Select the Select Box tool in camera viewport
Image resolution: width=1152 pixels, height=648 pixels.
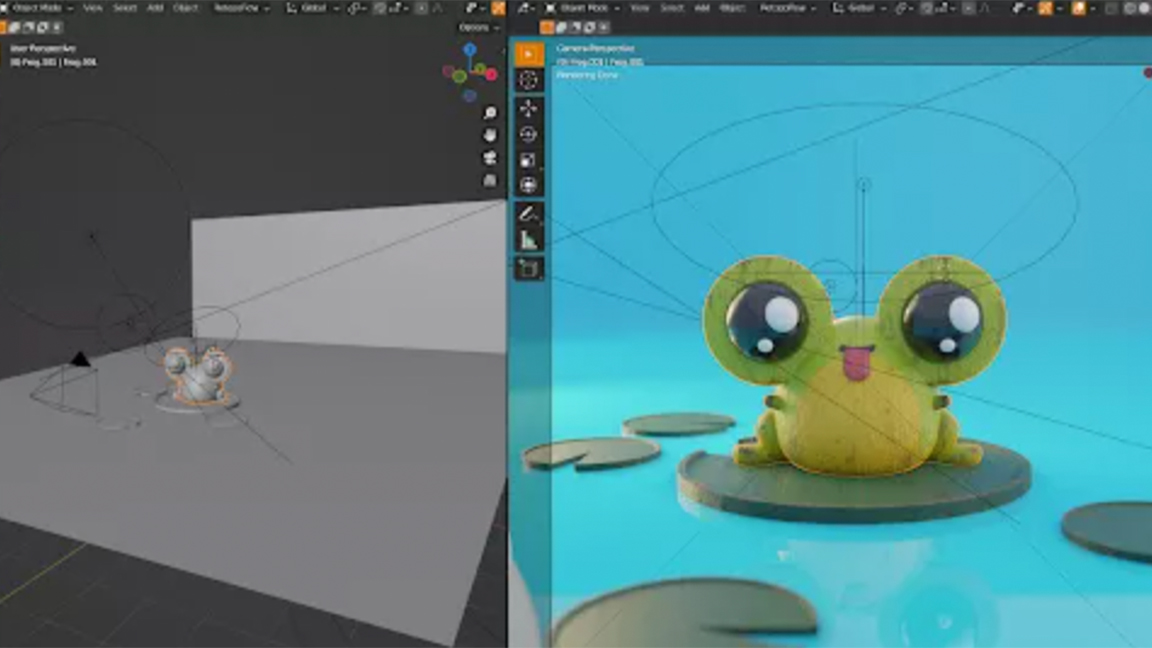529,54
